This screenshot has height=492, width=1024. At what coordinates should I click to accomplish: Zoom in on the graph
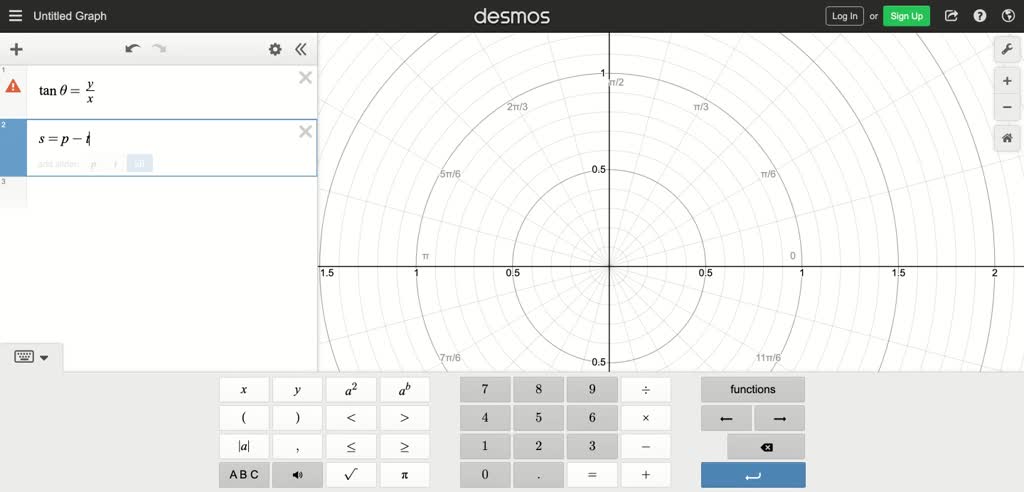1007,81
